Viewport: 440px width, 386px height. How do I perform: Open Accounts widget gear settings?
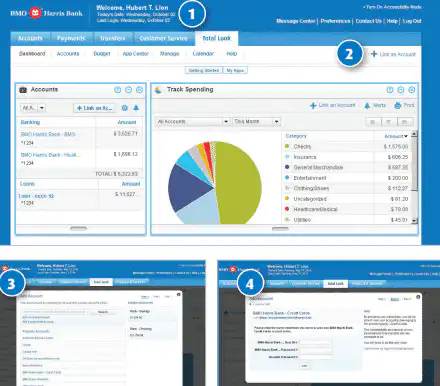[125, 108]
